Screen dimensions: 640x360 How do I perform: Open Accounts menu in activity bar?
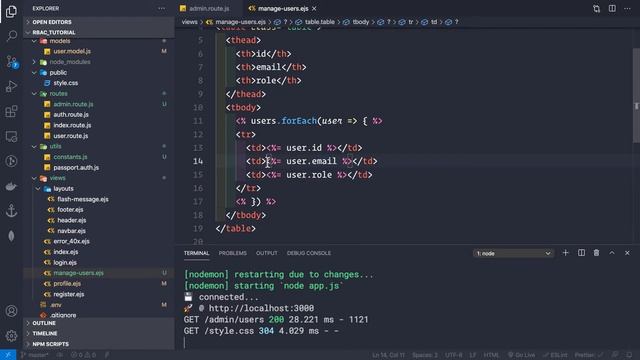[11, 311]
